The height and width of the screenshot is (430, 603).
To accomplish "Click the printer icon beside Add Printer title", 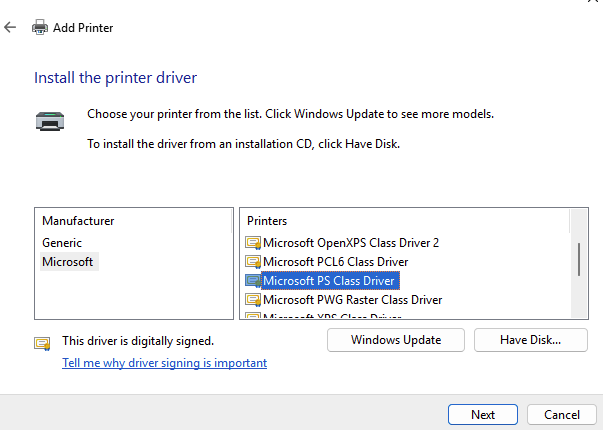I will coord(40,28).
